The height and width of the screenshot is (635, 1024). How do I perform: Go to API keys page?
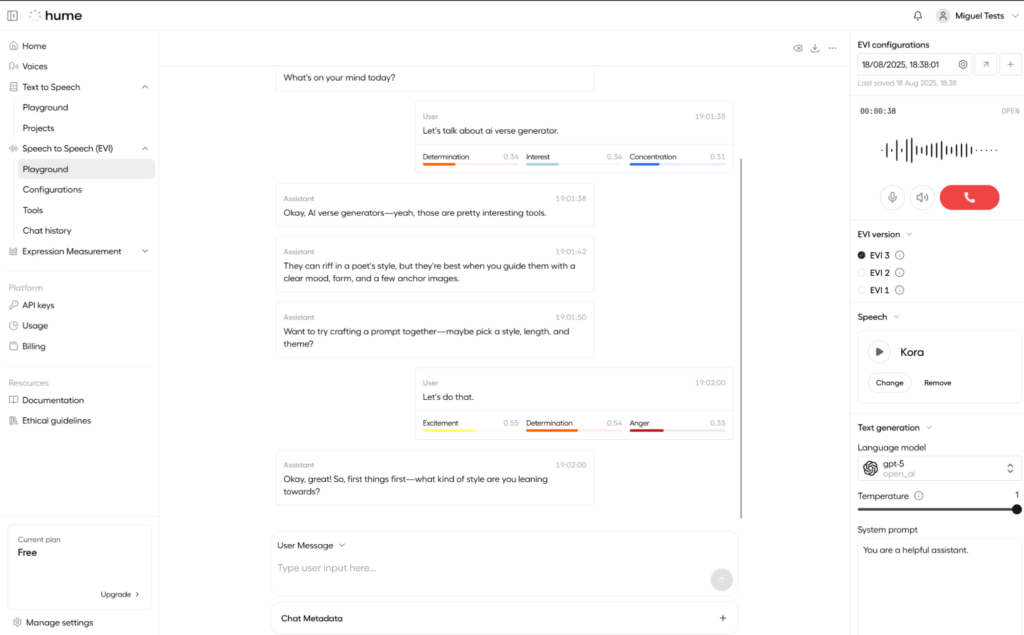(38, 305)
